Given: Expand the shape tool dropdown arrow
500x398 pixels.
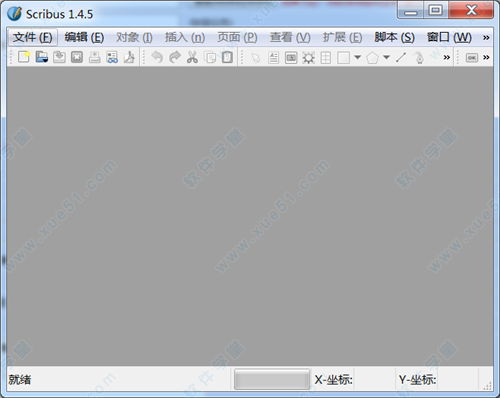Looking at the screenshot, I should [358, 57].
